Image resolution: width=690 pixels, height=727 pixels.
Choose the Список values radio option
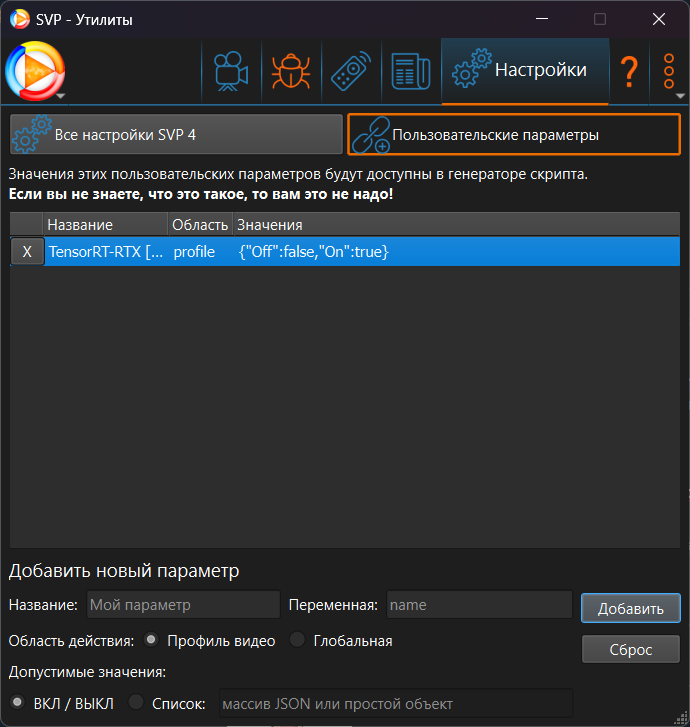coord(135,702)
